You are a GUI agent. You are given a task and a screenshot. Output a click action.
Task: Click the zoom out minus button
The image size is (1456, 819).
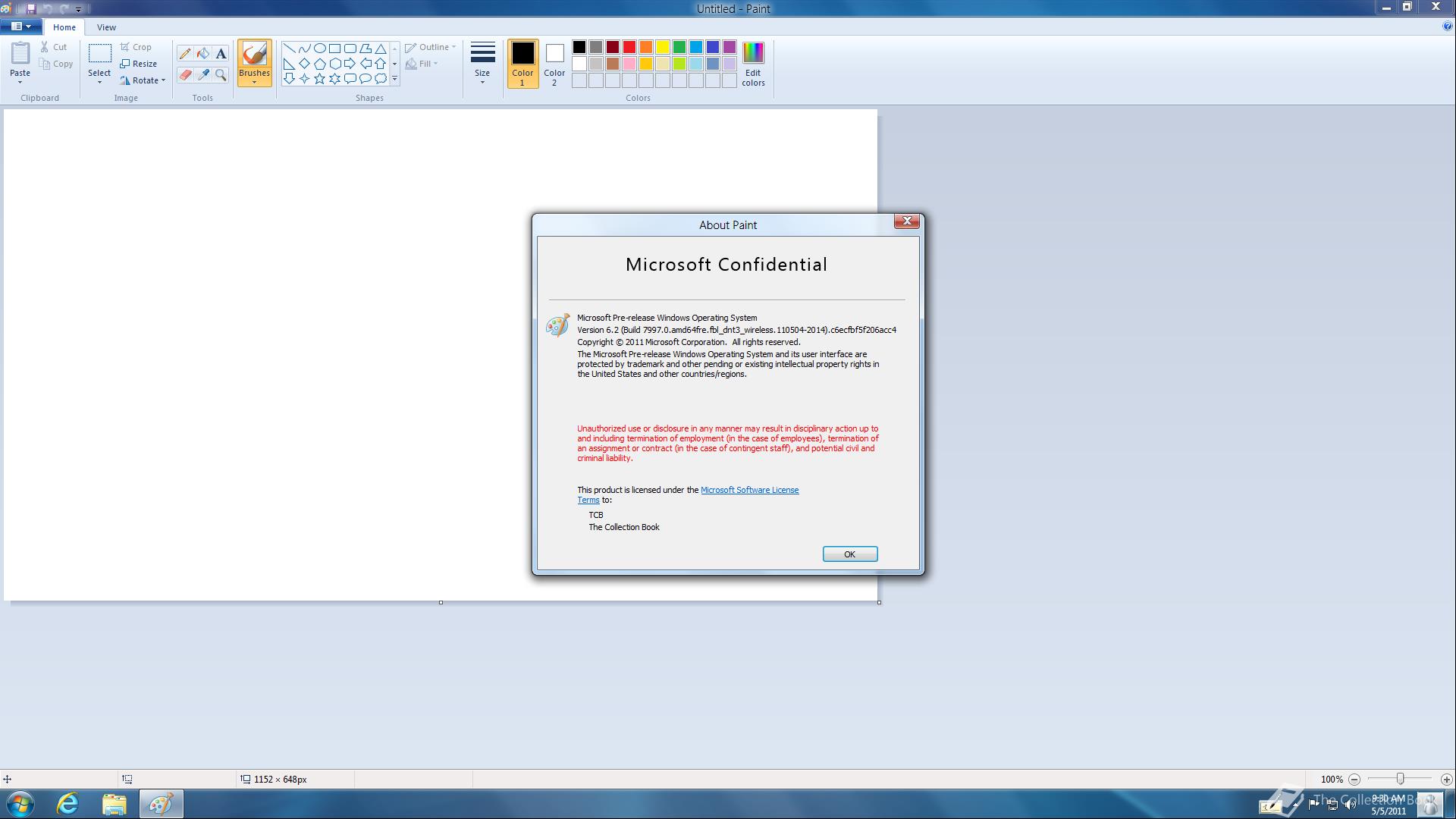1354,780
